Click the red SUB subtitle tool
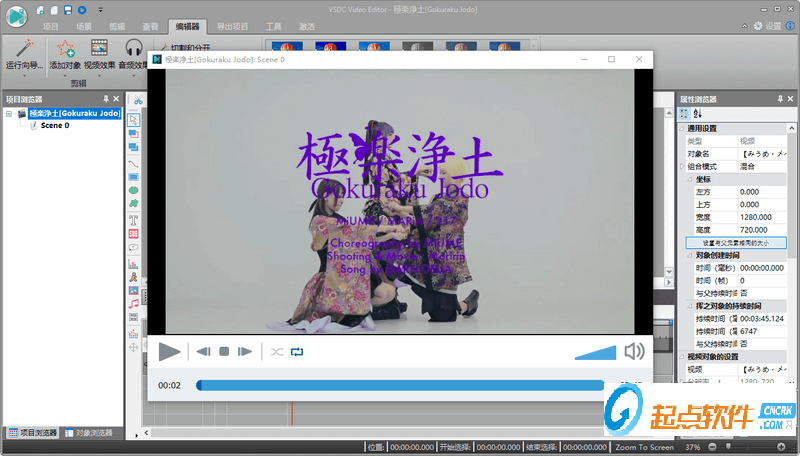The height and width of the screenshot is (456, 800). [x=133, y=234]
